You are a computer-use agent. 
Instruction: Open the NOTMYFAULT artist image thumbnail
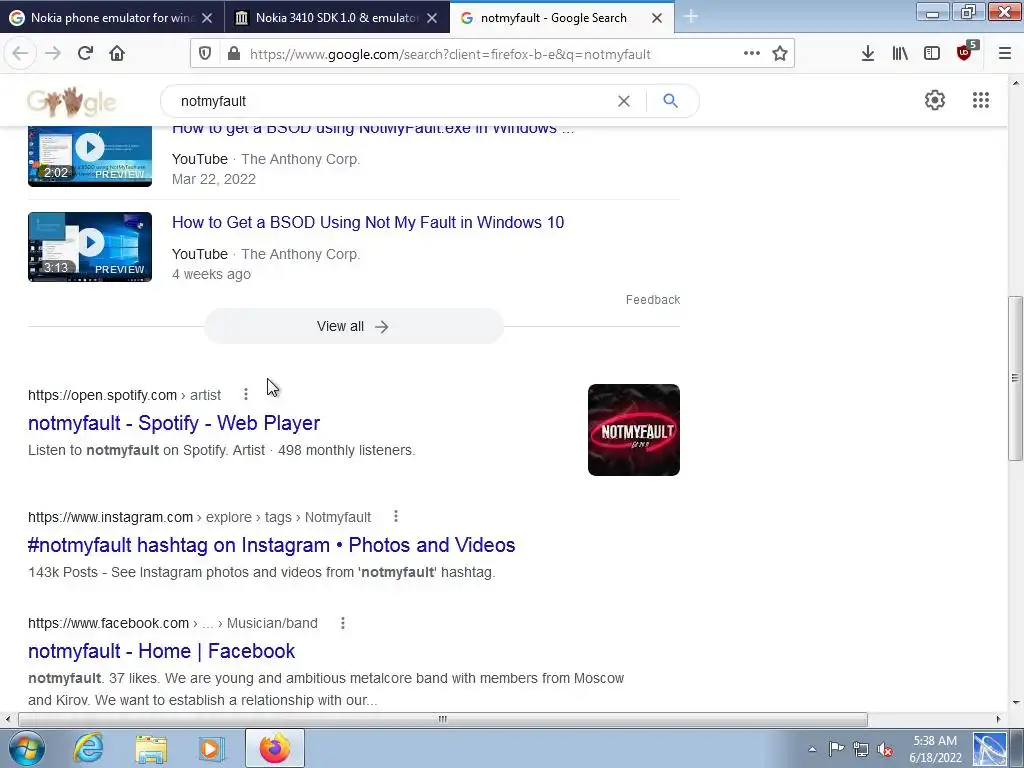pos(633,430)
